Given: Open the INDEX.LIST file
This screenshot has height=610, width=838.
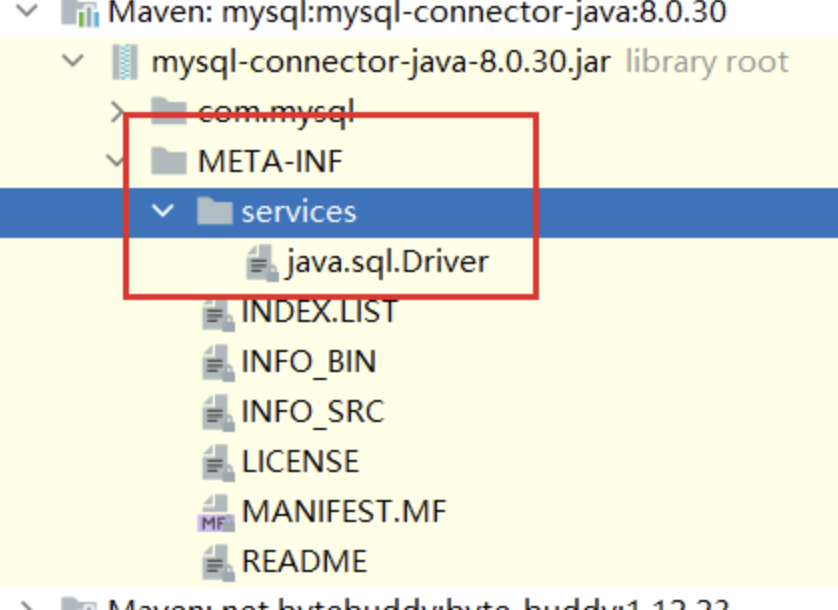Looking at the screenshot, I should 320,312.
